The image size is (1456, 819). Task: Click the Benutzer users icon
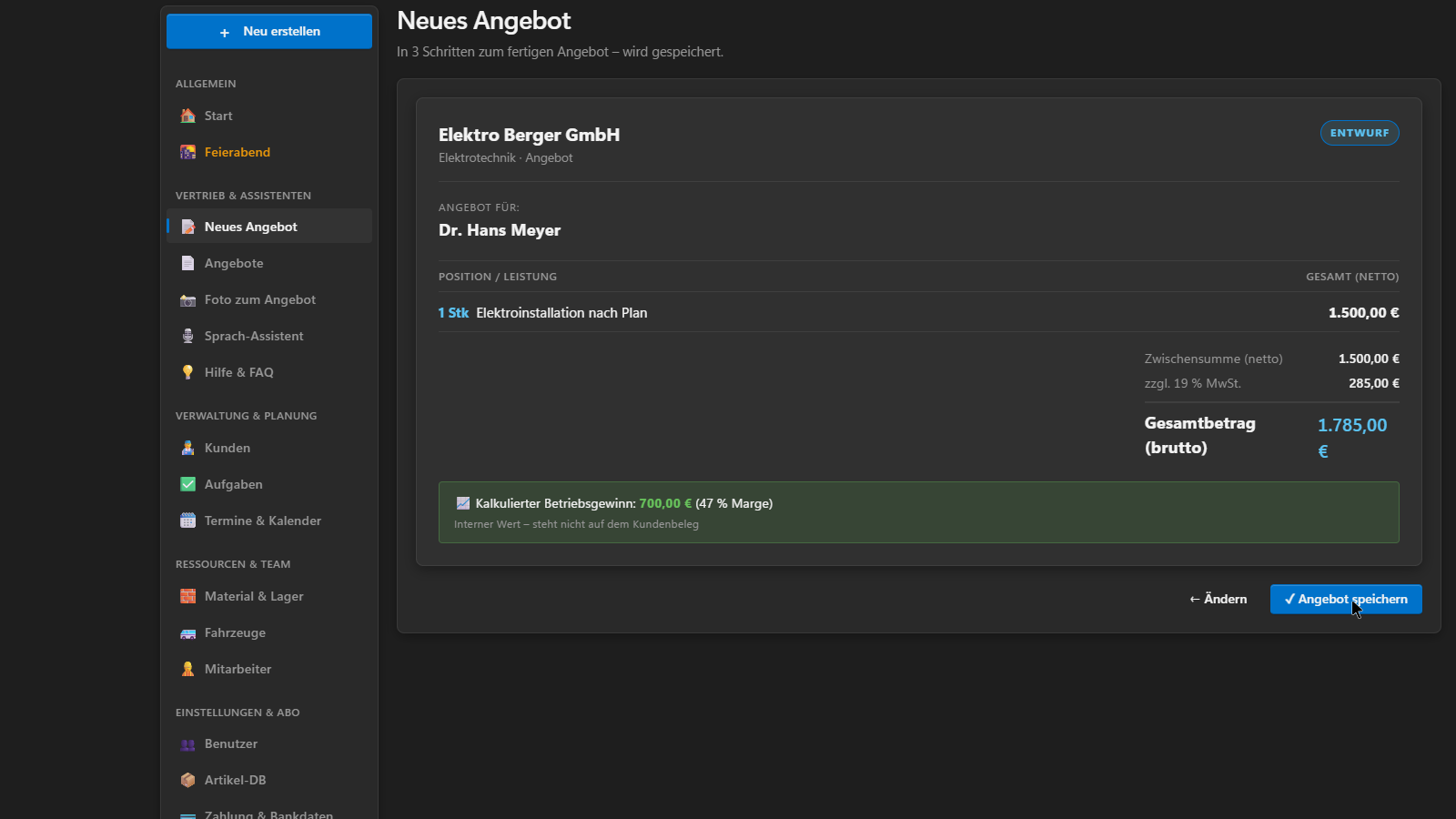pyautogui.click(x=187, y=744)
